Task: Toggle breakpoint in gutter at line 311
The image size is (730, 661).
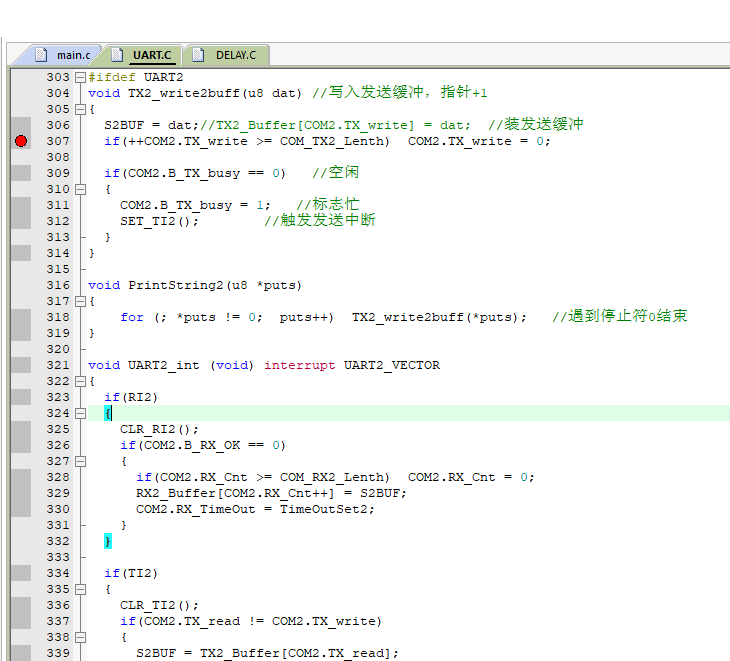Action: 21,205
